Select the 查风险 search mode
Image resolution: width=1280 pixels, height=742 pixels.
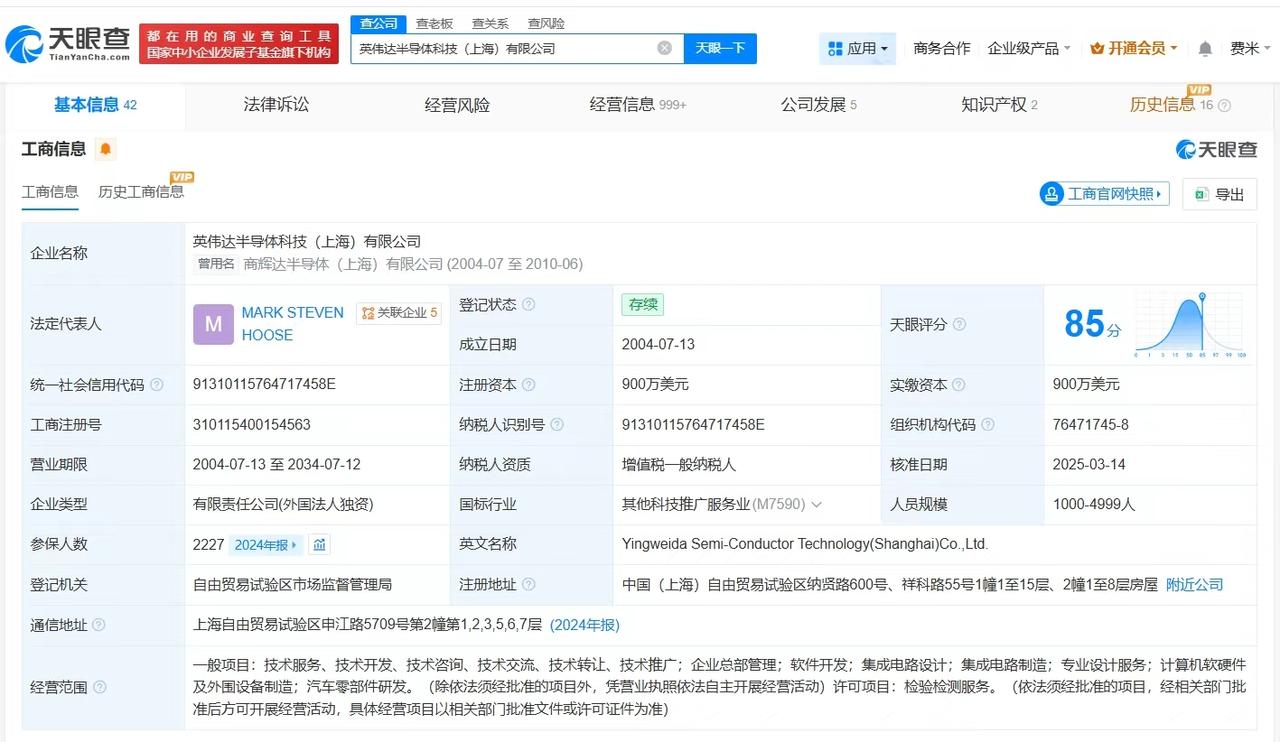546,23
